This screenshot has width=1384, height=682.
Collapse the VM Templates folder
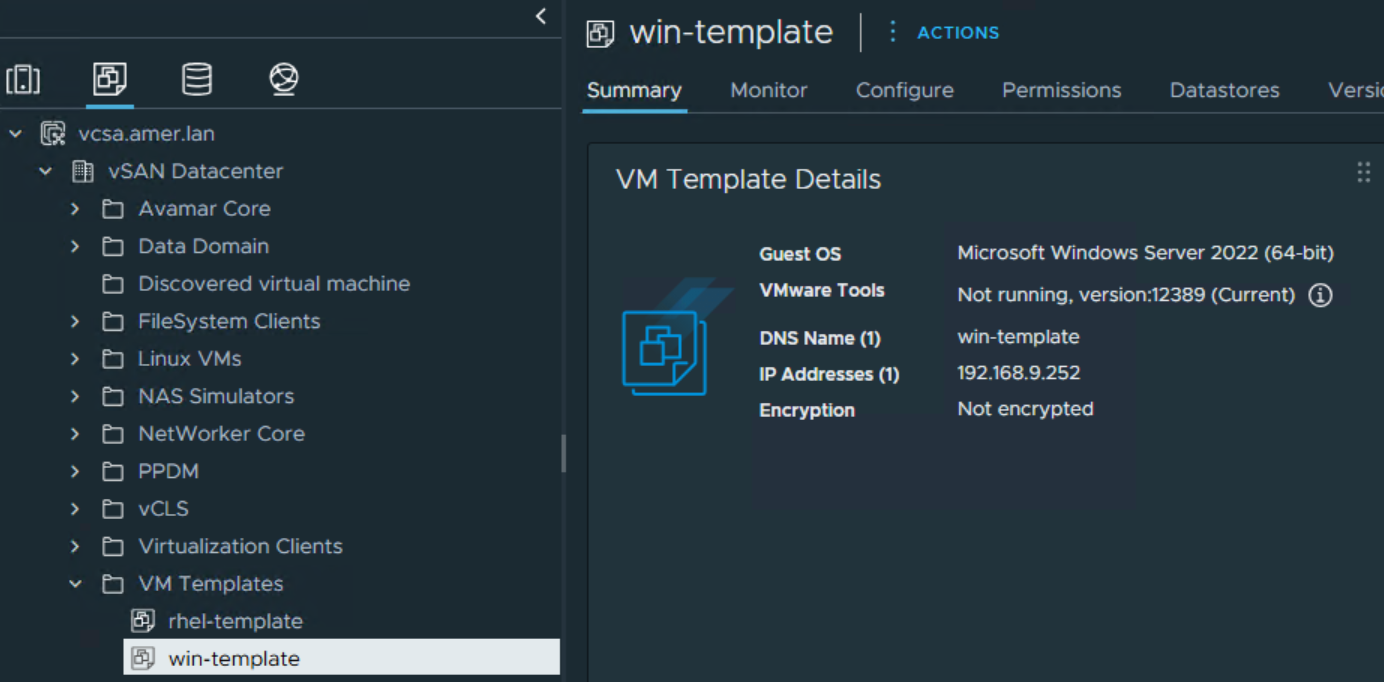click(75, 583)
